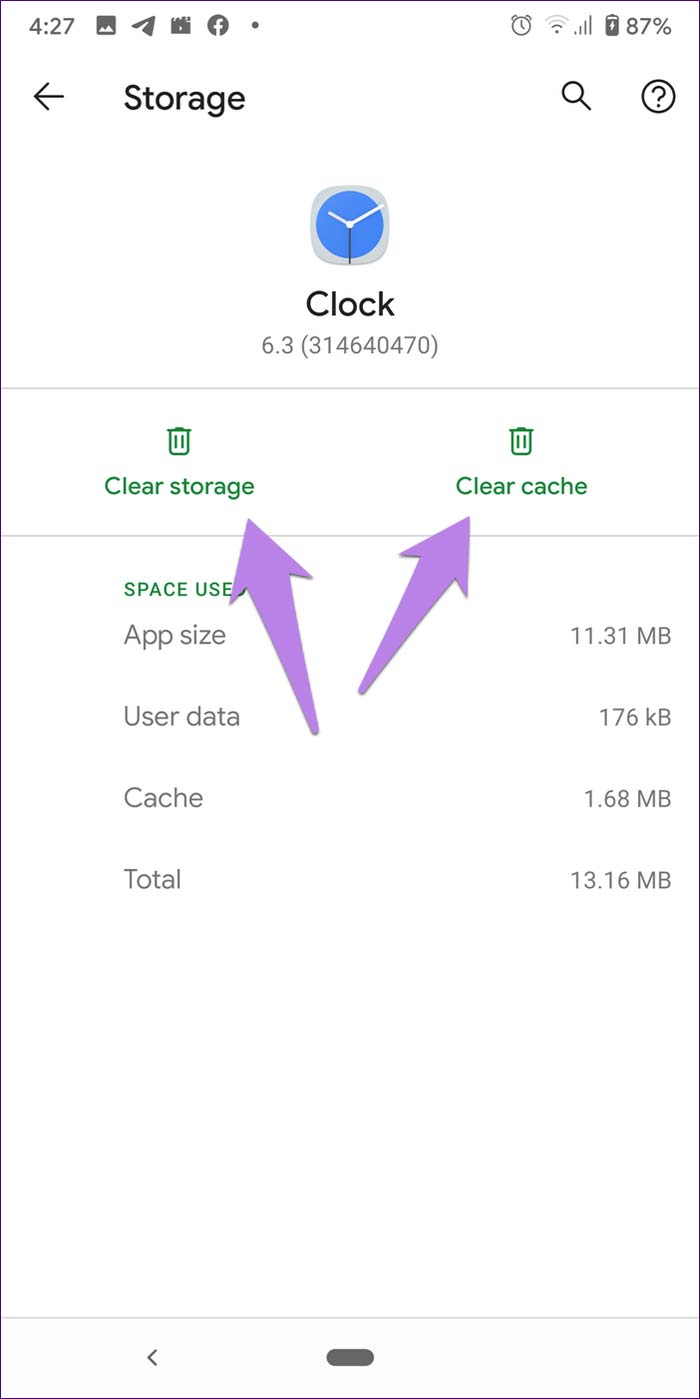700x1399 pixels.
Task: Tap trash icon above Clear cache
Action: tap(521, 441)
